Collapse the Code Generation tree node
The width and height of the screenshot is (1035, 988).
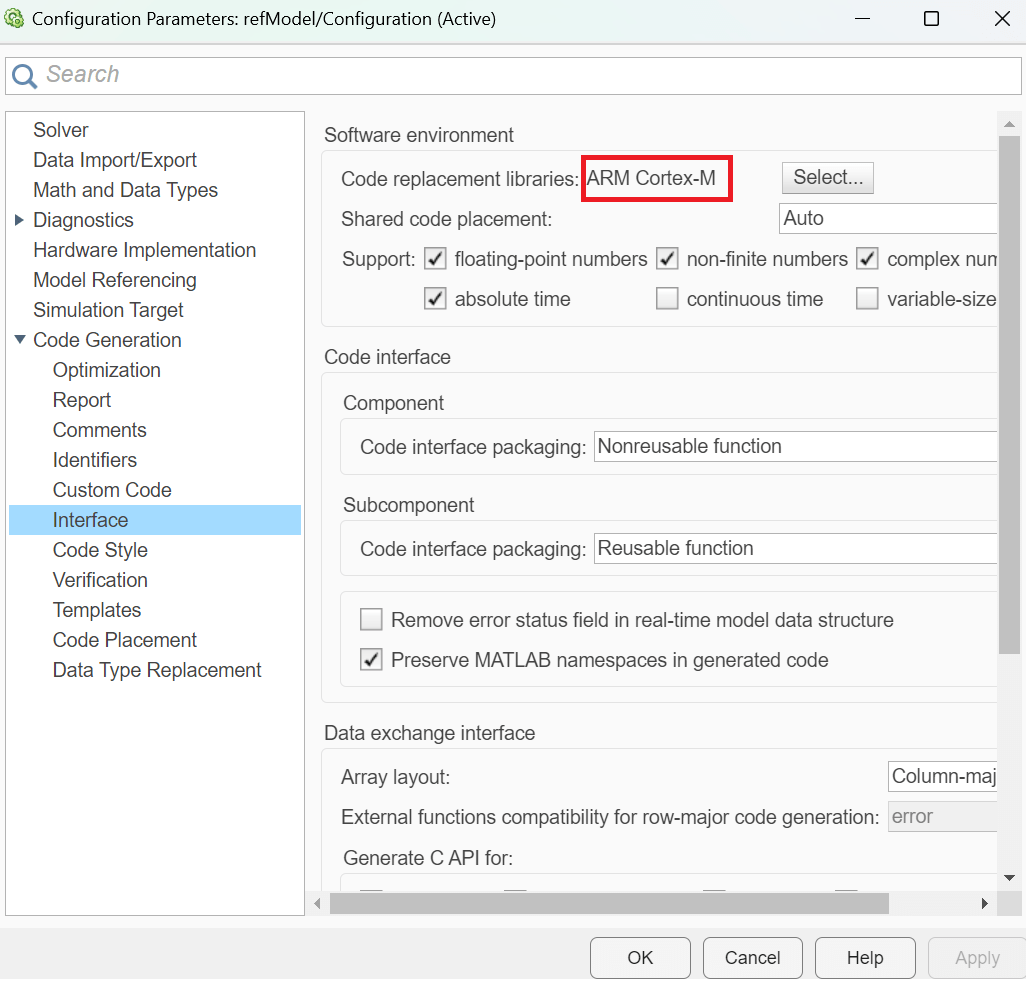tap(19, 340)
